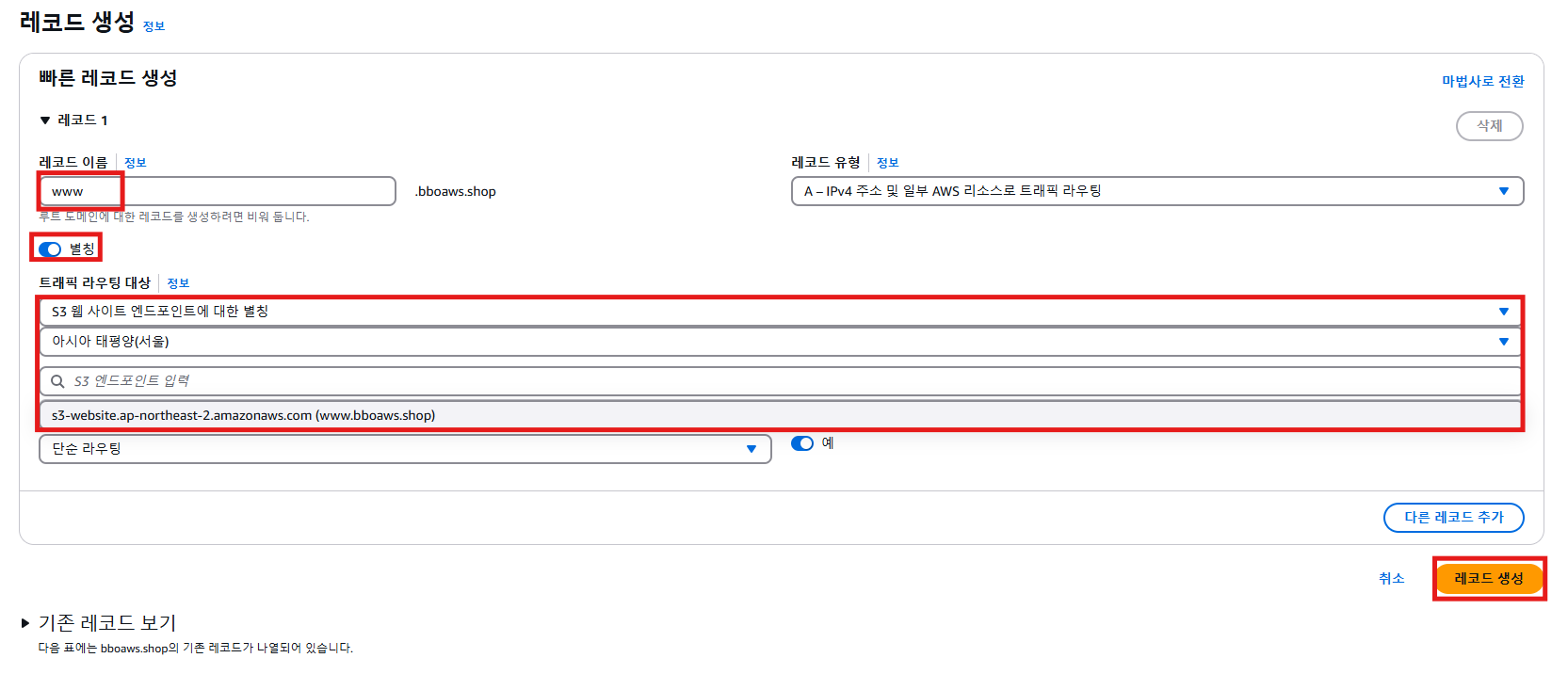Click the record name field containing www
This screenshot has width=1568, height=674.
218,191
